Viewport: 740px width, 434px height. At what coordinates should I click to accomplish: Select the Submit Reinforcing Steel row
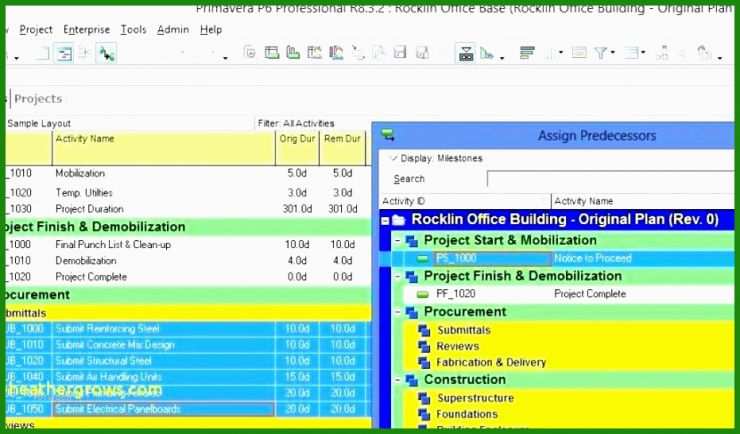click(x=188, y=329)
